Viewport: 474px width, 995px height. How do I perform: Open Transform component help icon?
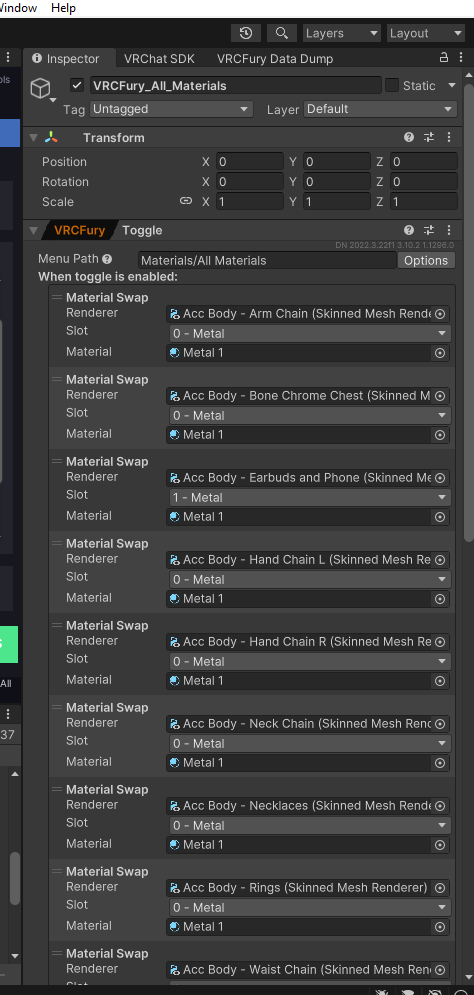(x=409, y=137)
